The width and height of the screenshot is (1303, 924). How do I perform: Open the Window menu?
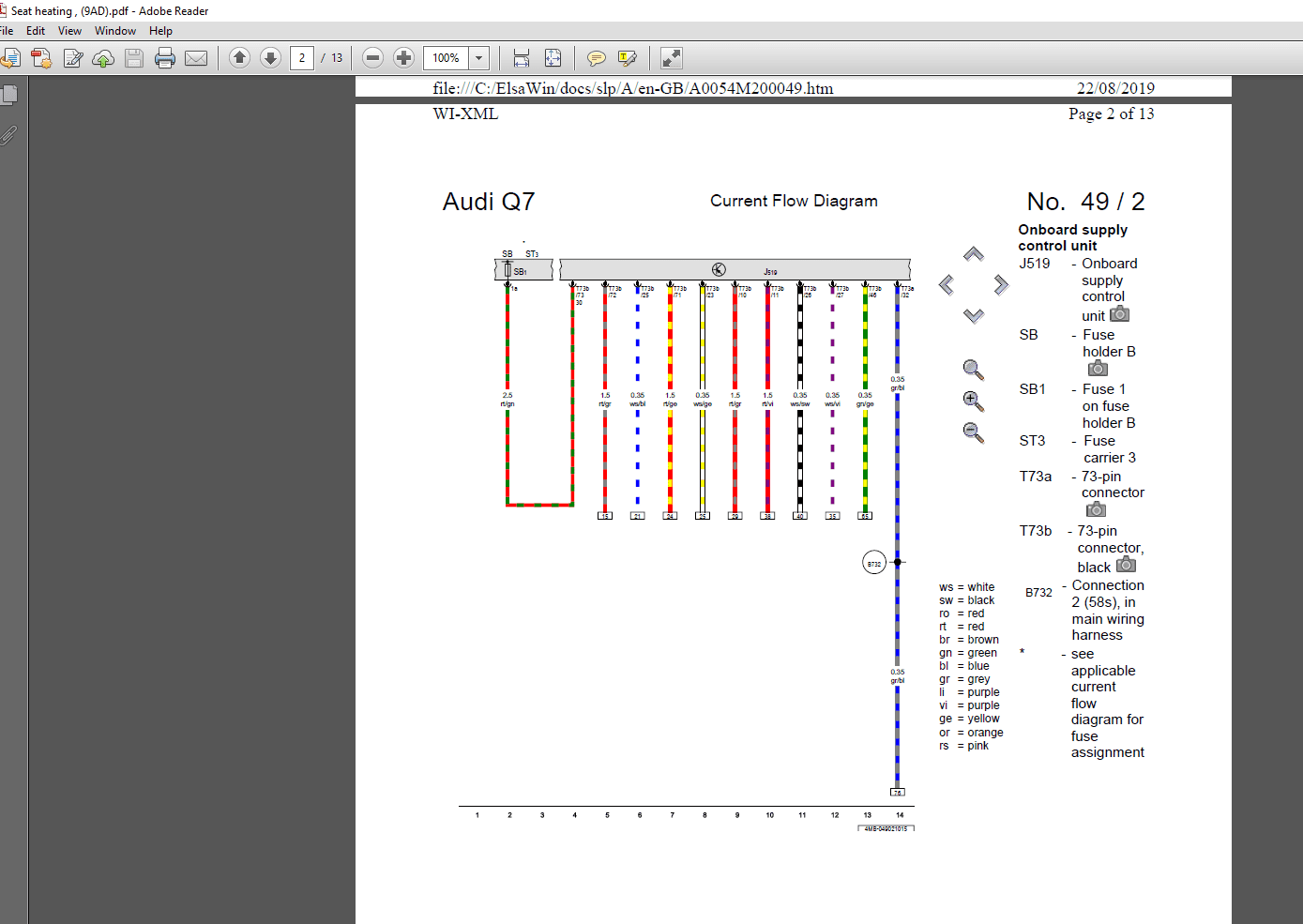[115, 31]
